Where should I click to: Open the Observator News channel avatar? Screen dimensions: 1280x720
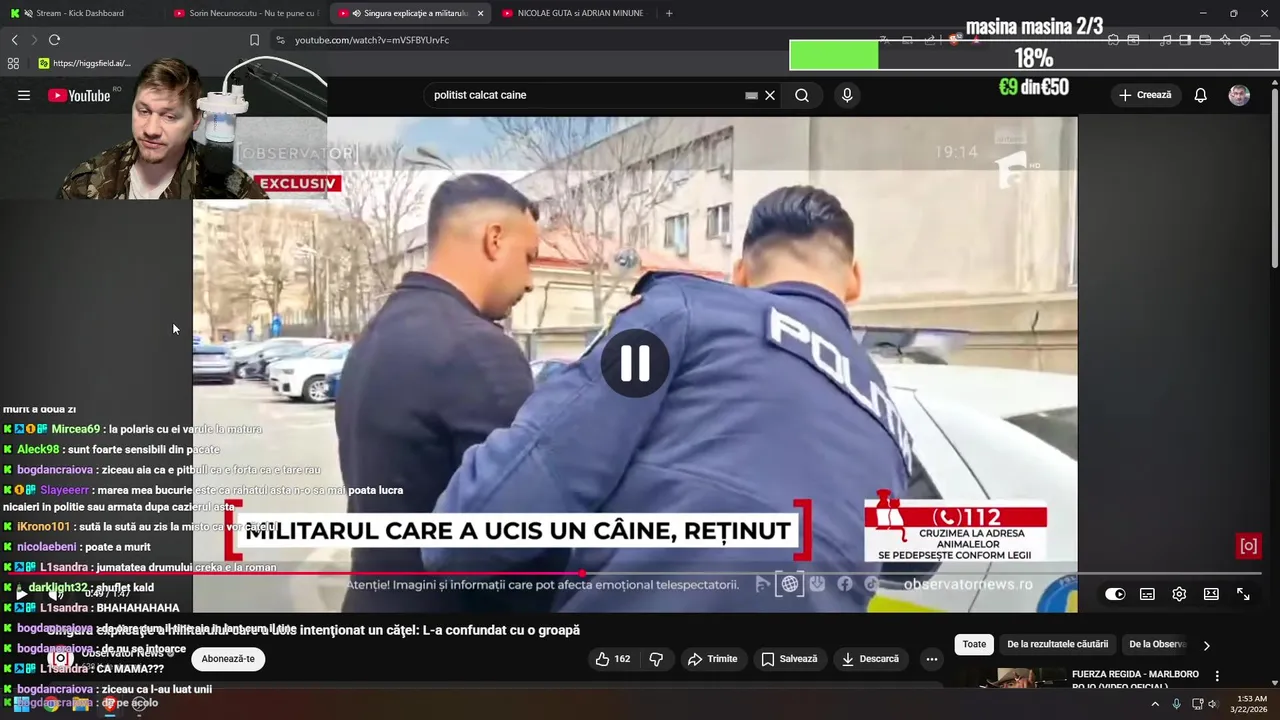pyautogui.click(x=61, y=659)
